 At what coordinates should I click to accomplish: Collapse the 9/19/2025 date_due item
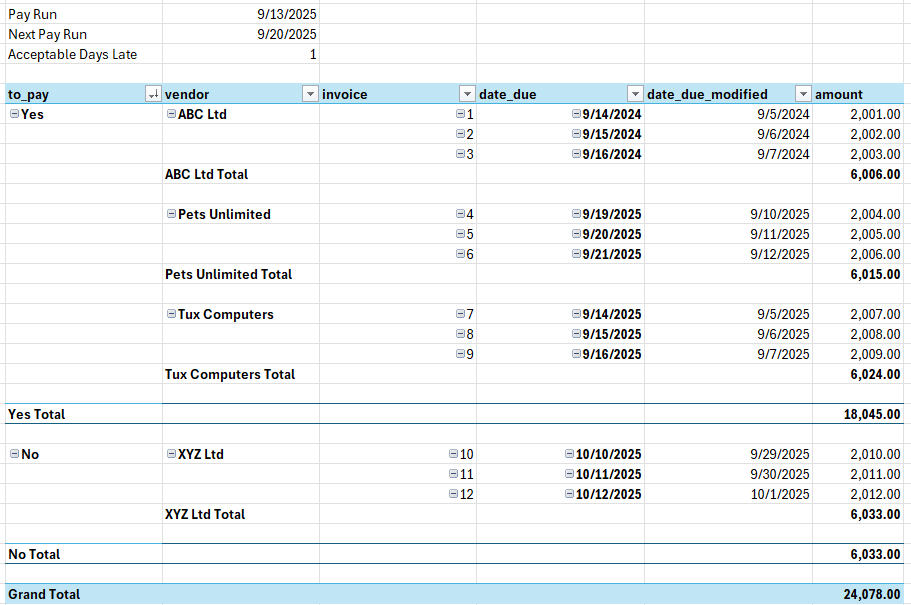coord(576,214)
